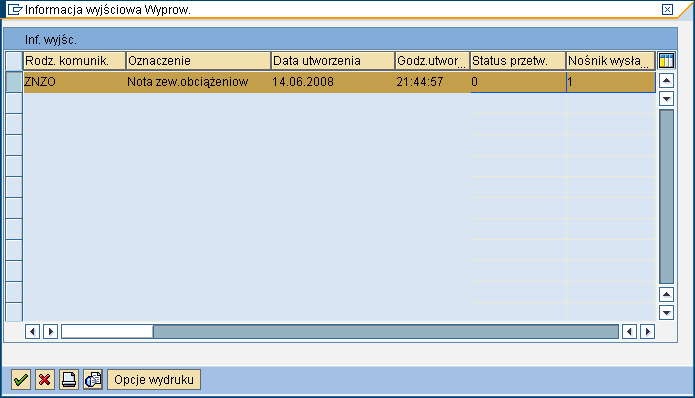Click the Rodz. komunik. column header

[74, 61]
